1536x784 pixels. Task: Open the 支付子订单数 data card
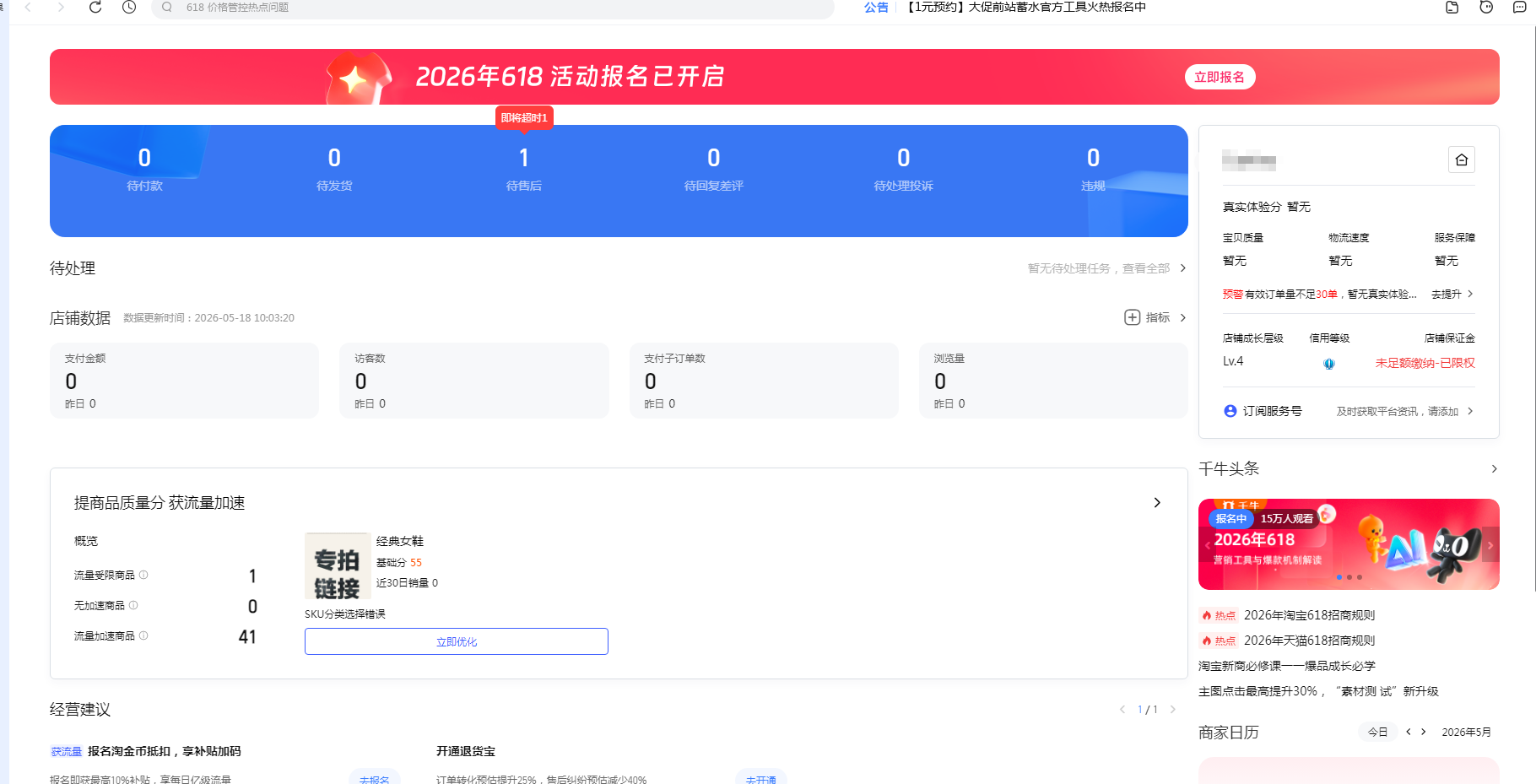pos(764,381)
